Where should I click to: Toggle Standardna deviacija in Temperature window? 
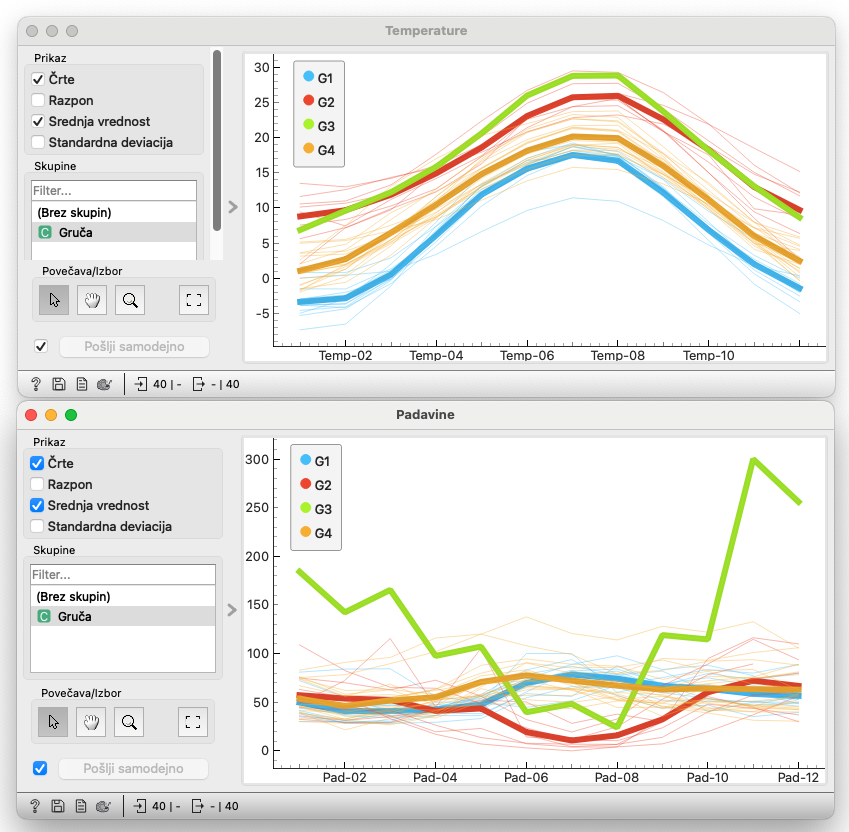[38, 142]
